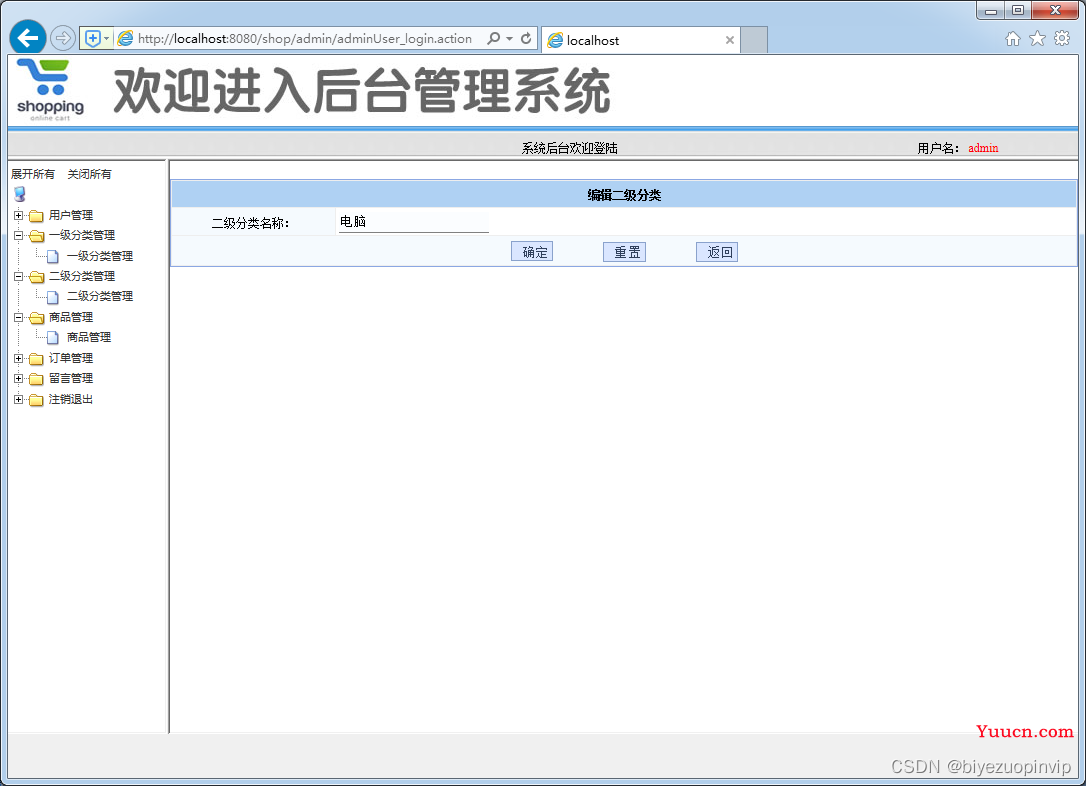
Task: Click the 二级分类名称 input containing 电脑
Action: 413,222
